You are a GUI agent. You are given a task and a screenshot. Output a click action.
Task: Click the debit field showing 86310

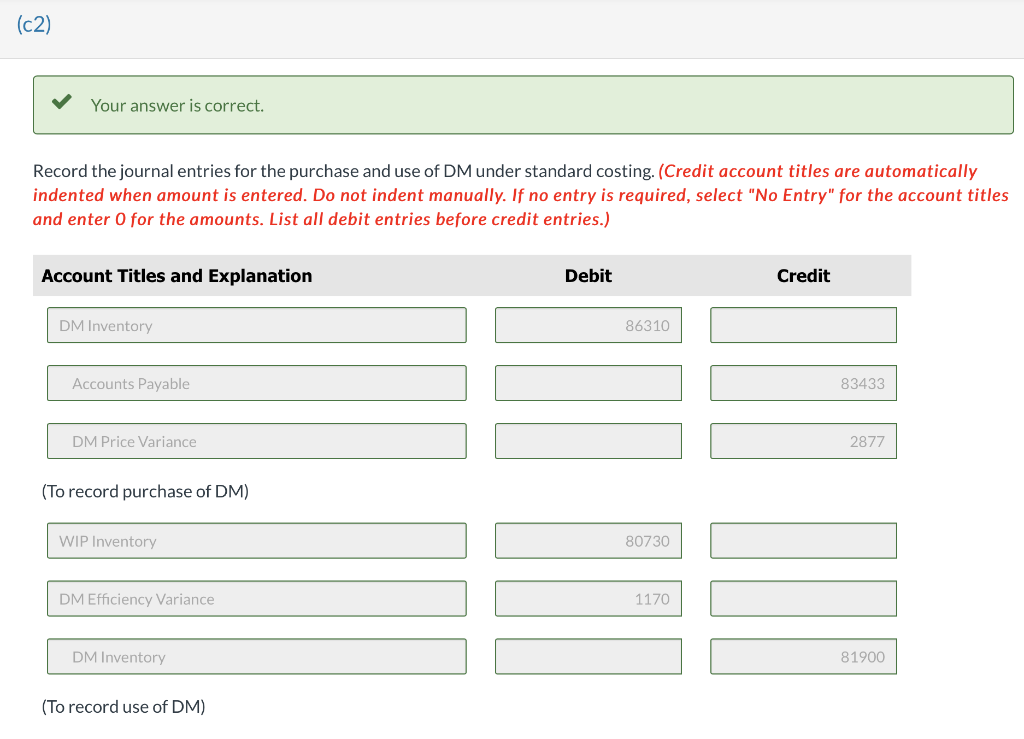click(x=588, y=324)
